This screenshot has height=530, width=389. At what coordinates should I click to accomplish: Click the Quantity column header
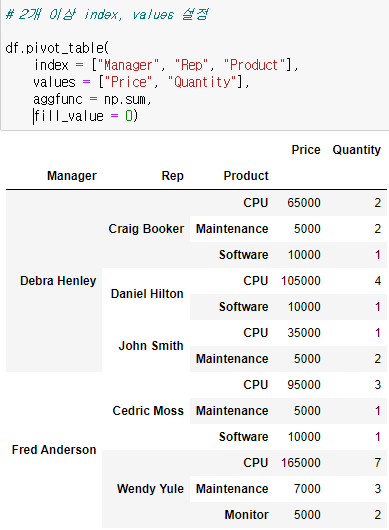[x=357, y=150]
